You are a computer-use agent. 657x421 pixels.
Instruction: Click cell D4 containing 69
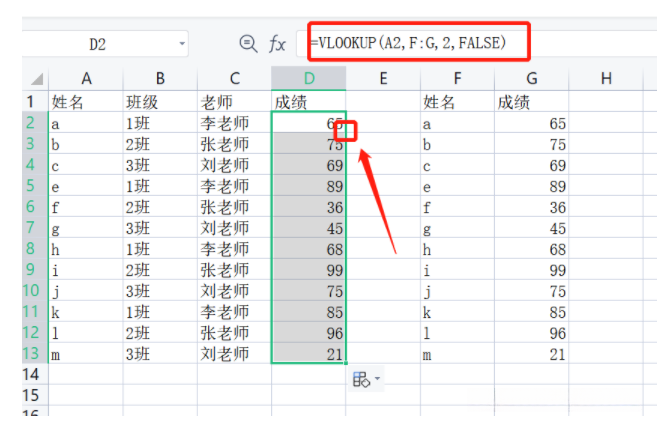[309, 164]
